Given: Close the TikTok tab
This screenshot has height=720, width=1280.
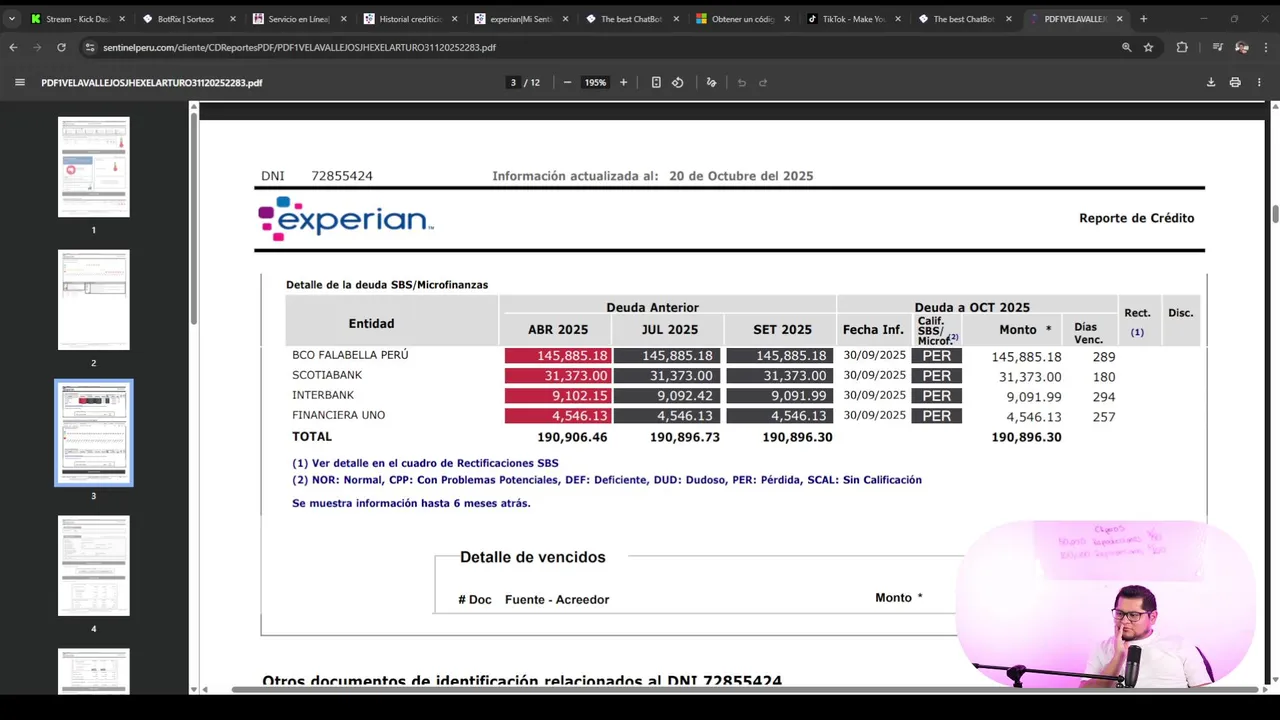Looking at the screenshot, I should [897, 19].
